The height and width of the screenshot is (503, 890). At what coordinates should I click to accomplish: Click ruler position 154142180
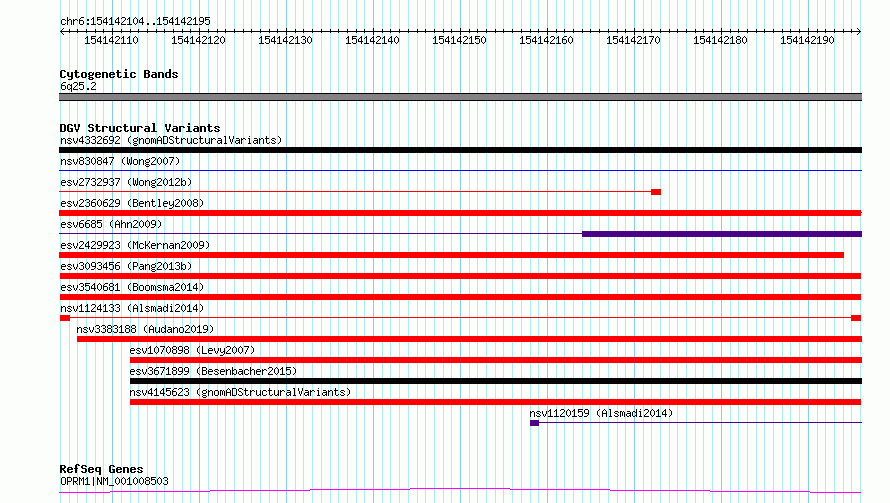[720, 40]
